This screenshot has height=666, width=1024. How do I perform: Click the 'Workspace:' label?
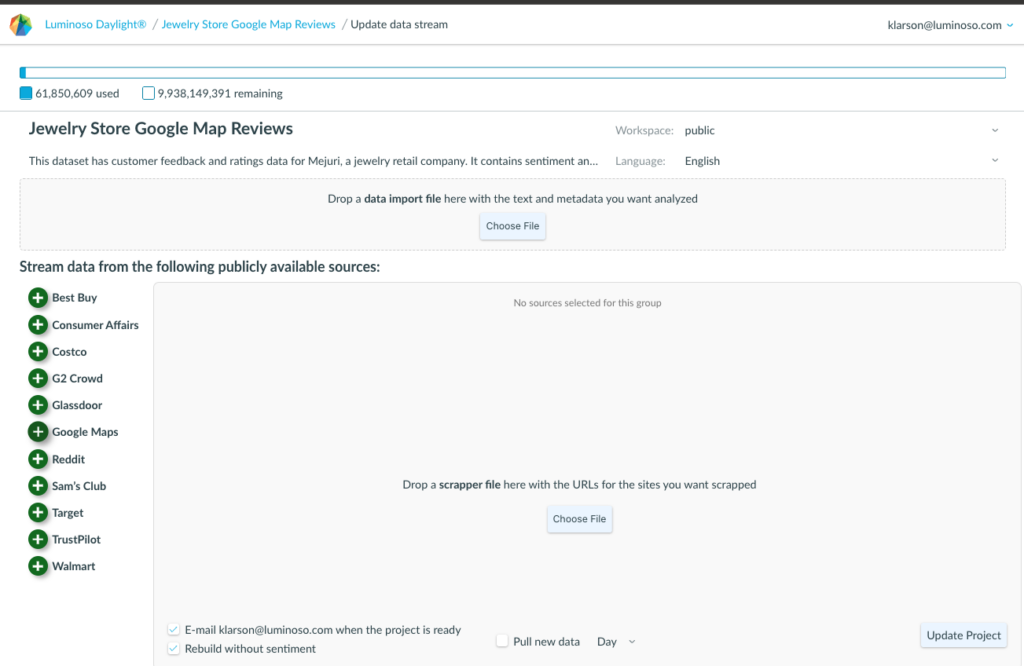point(644,130)
